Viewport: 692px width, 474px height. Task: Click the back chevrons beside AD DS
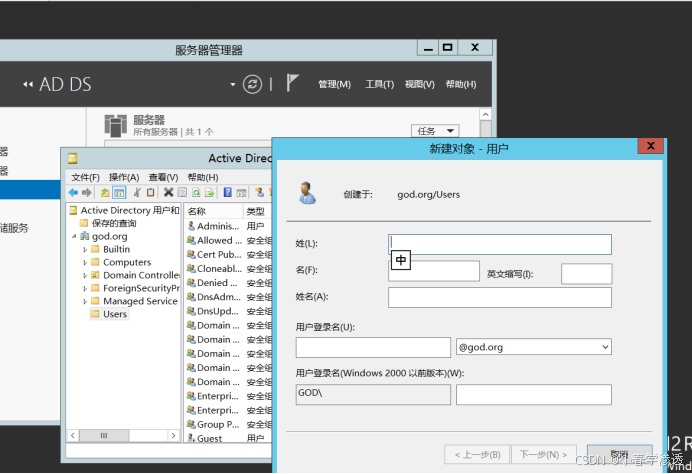(x=28, y=84)
